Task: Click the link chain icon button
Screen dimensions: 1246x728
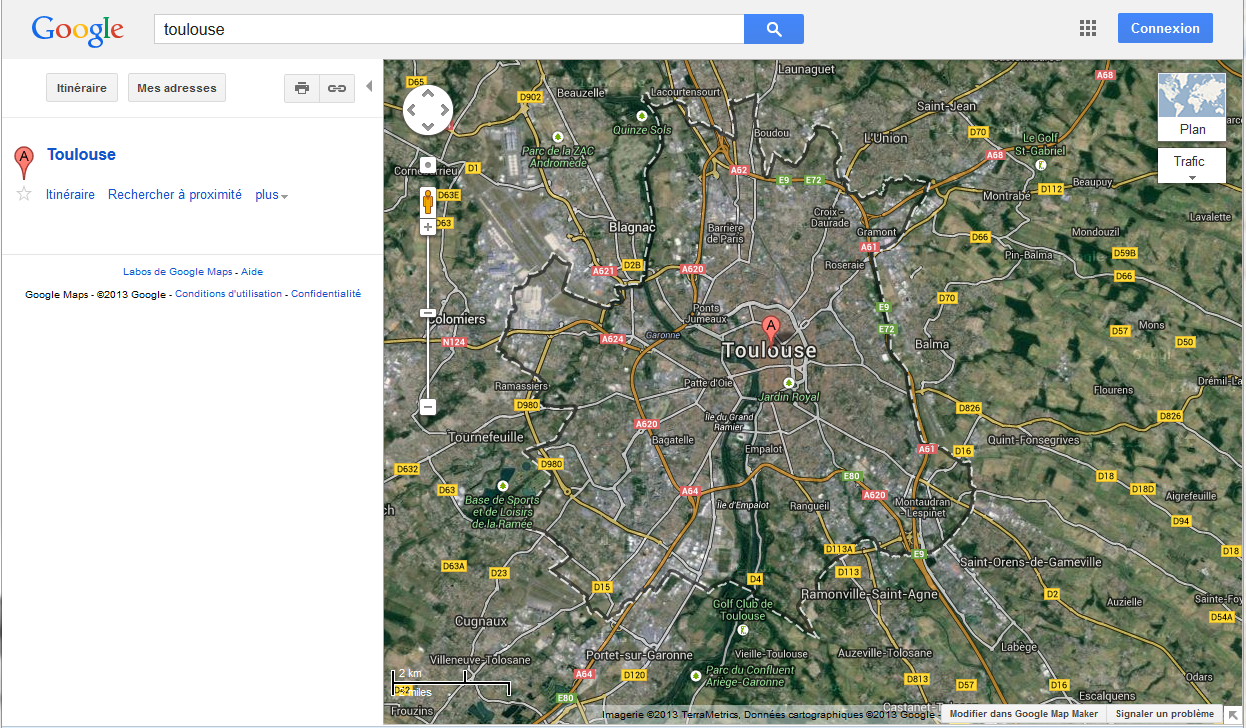Action: [337, 88]
